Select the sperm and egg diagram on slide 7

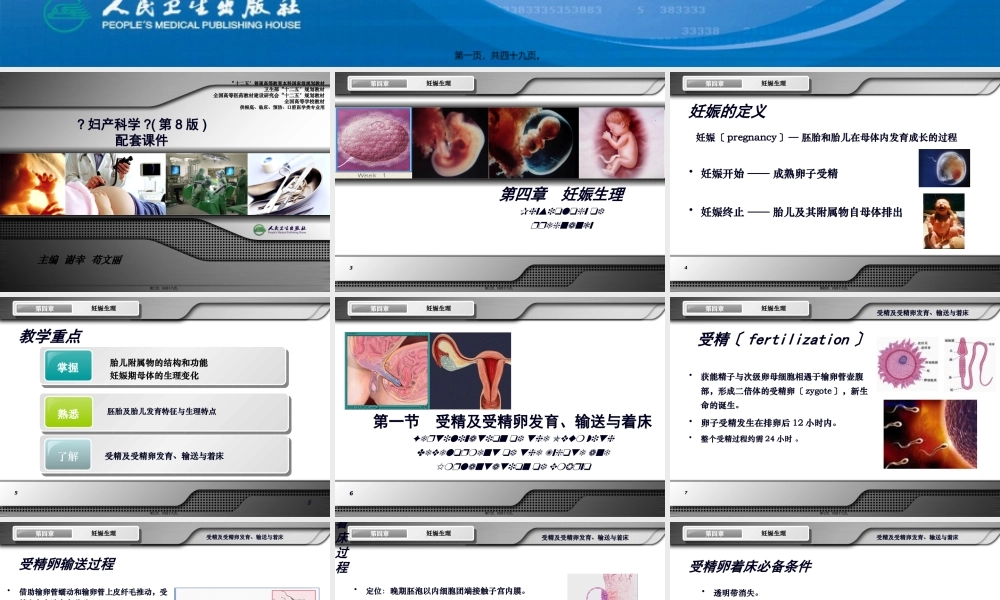pyautogui.click(x=930, y=360)
